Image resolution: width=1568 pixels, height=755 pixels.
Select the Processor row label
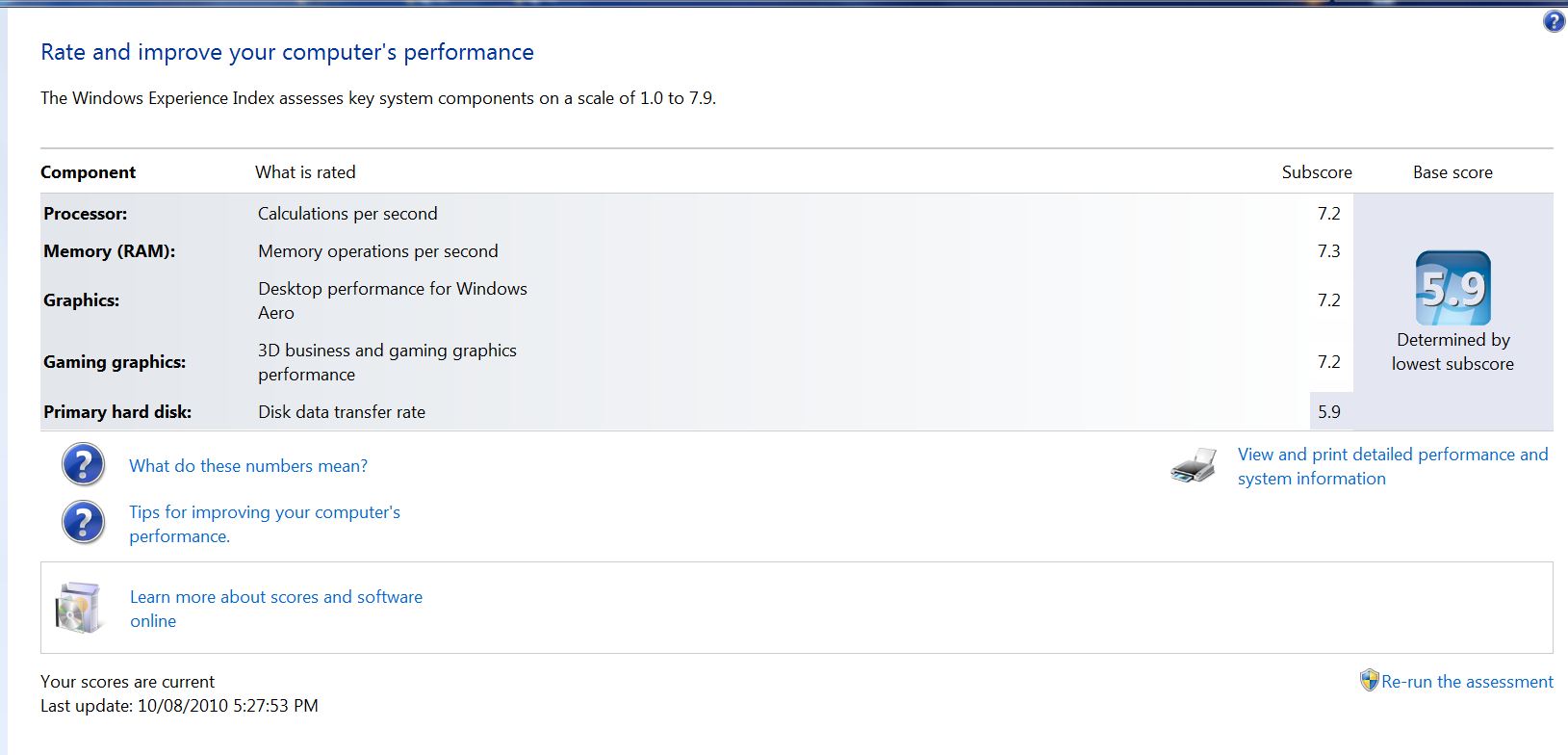pyautogui.click(x=86, y=214)
